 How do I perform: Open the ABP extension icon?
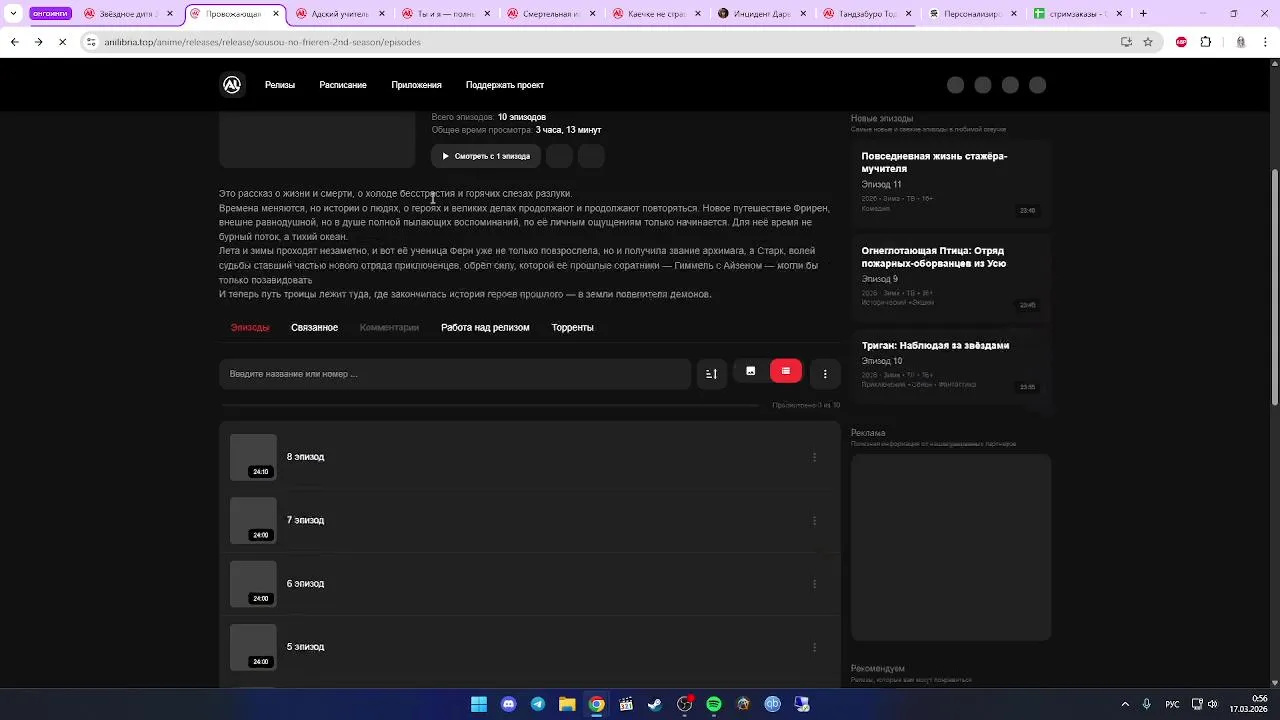1181,42
